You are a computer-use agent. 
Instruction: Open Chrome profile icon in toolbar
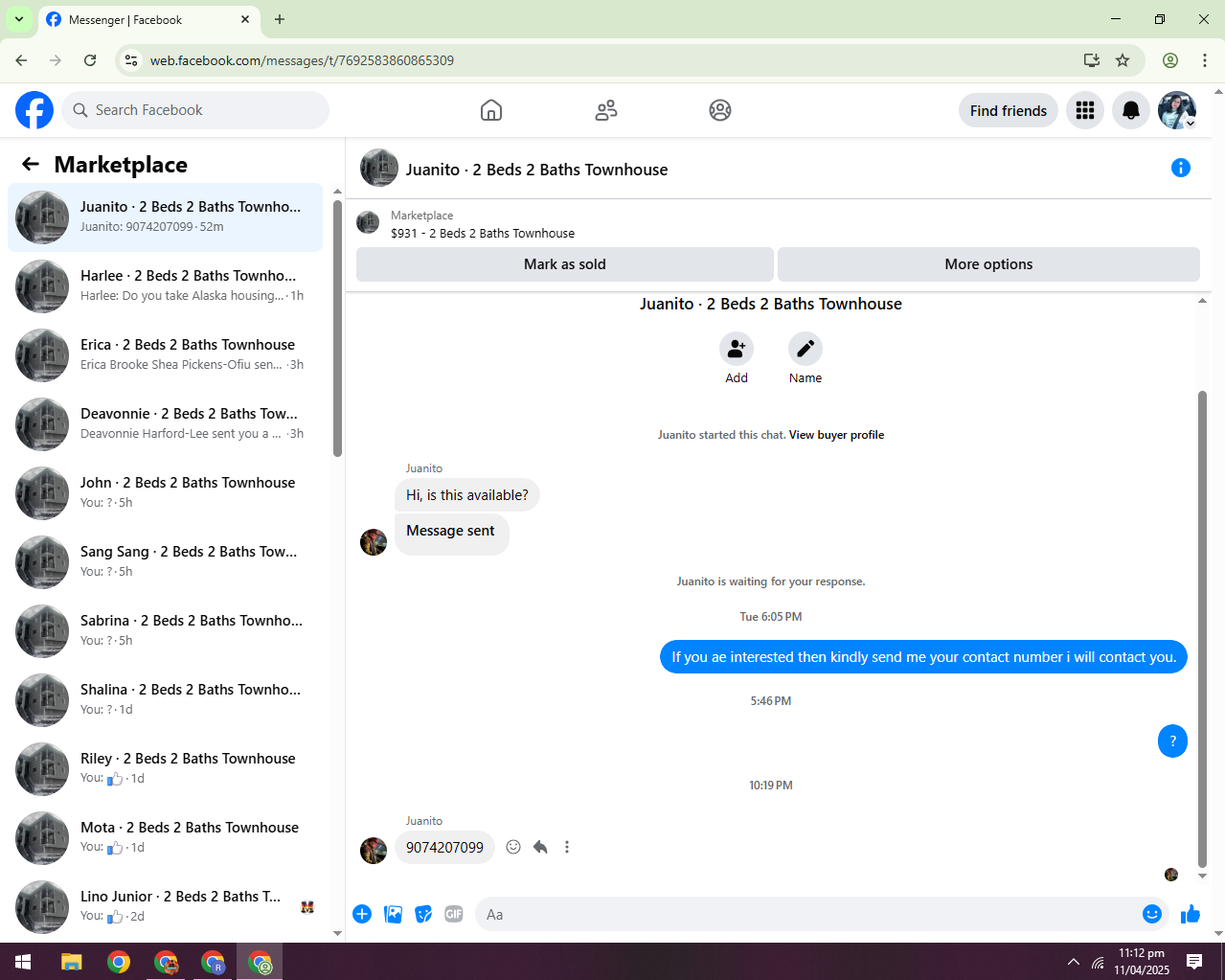click(x=1170, y=60)
